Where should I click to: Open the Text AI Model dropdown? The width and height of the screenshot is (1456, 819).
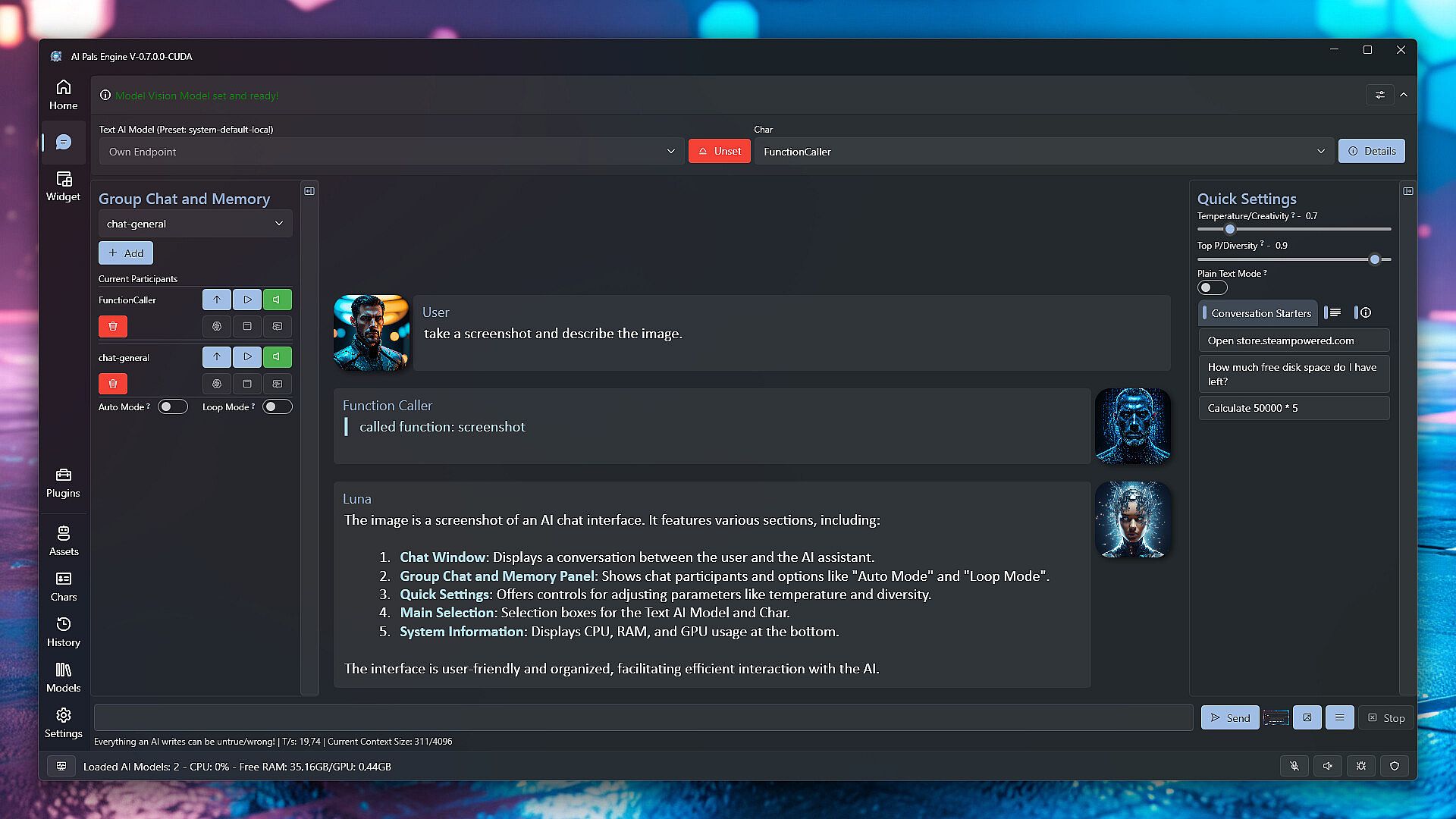pos(391,152)
